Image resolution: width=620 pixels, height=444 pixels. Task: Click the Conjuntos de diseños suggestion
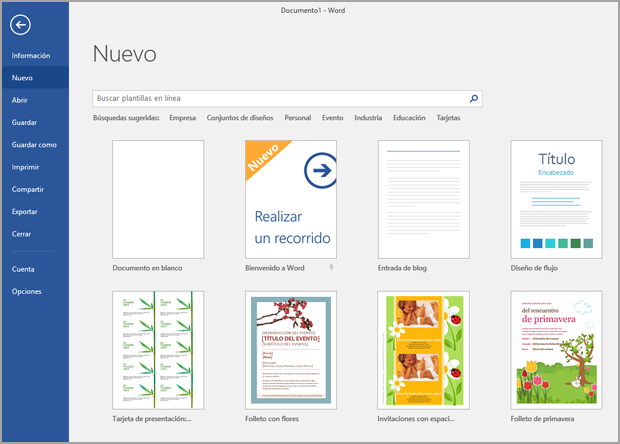click(x=240, y=118)
